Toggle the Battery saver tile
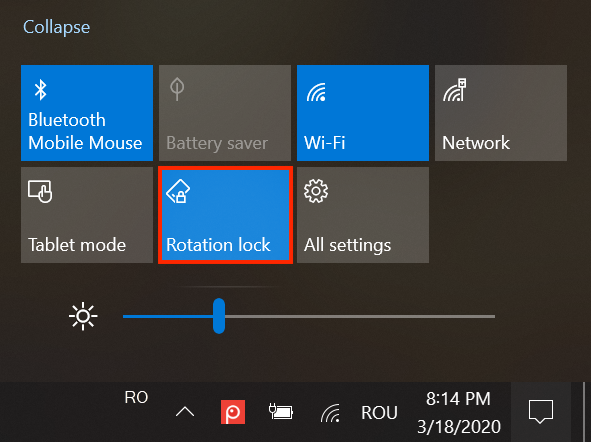The image size is (591, 442). [225, 113]
